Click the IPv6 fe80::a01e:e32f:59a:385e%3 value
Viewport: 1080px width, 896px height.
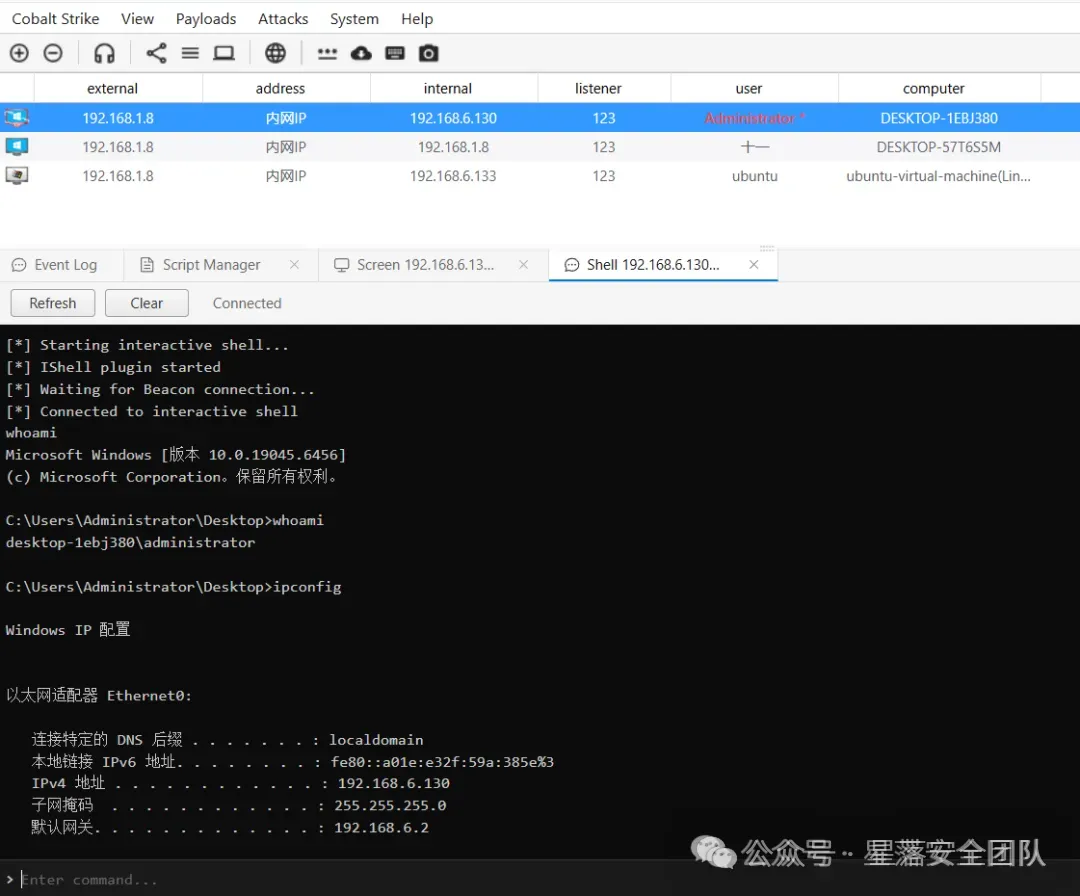(x=442, y=762)
